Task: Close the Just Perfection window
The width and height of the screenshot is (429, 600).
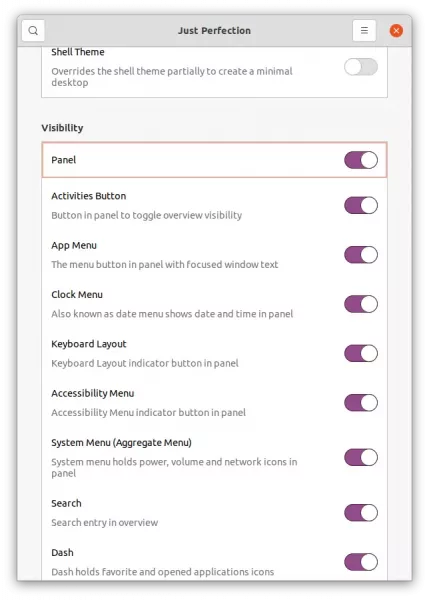Action: pyautogui.click(x=396, y=31)
